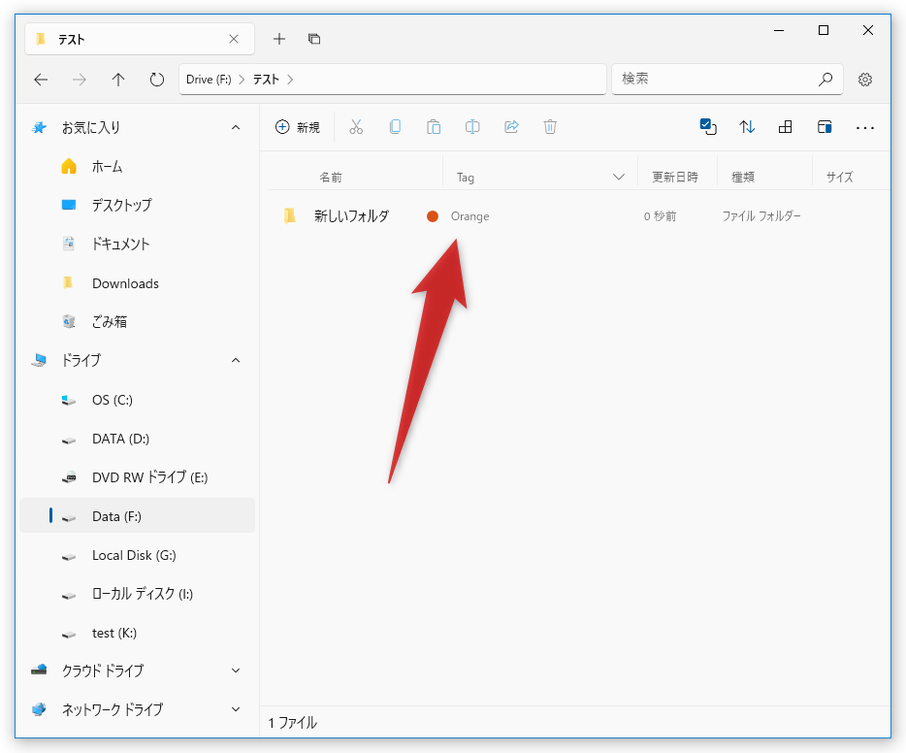Viewport: 906px width, 753px height.
Task: Click the Share icon
Action: [x=511, y=127]
